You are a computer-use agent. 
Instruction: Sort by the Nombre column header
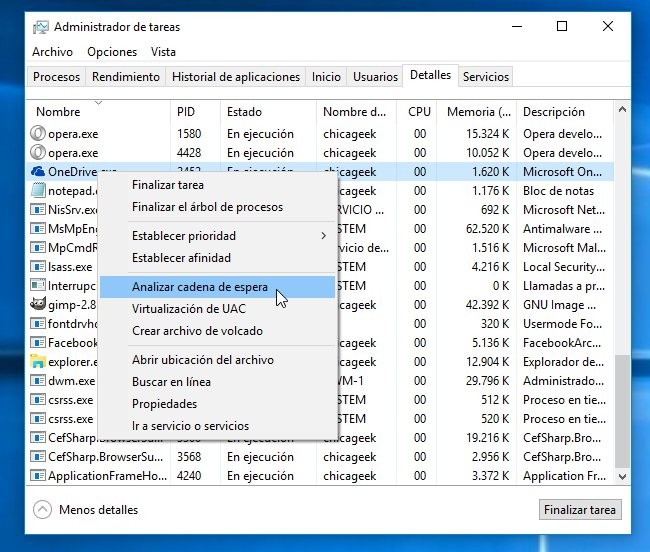click(58, 112)
